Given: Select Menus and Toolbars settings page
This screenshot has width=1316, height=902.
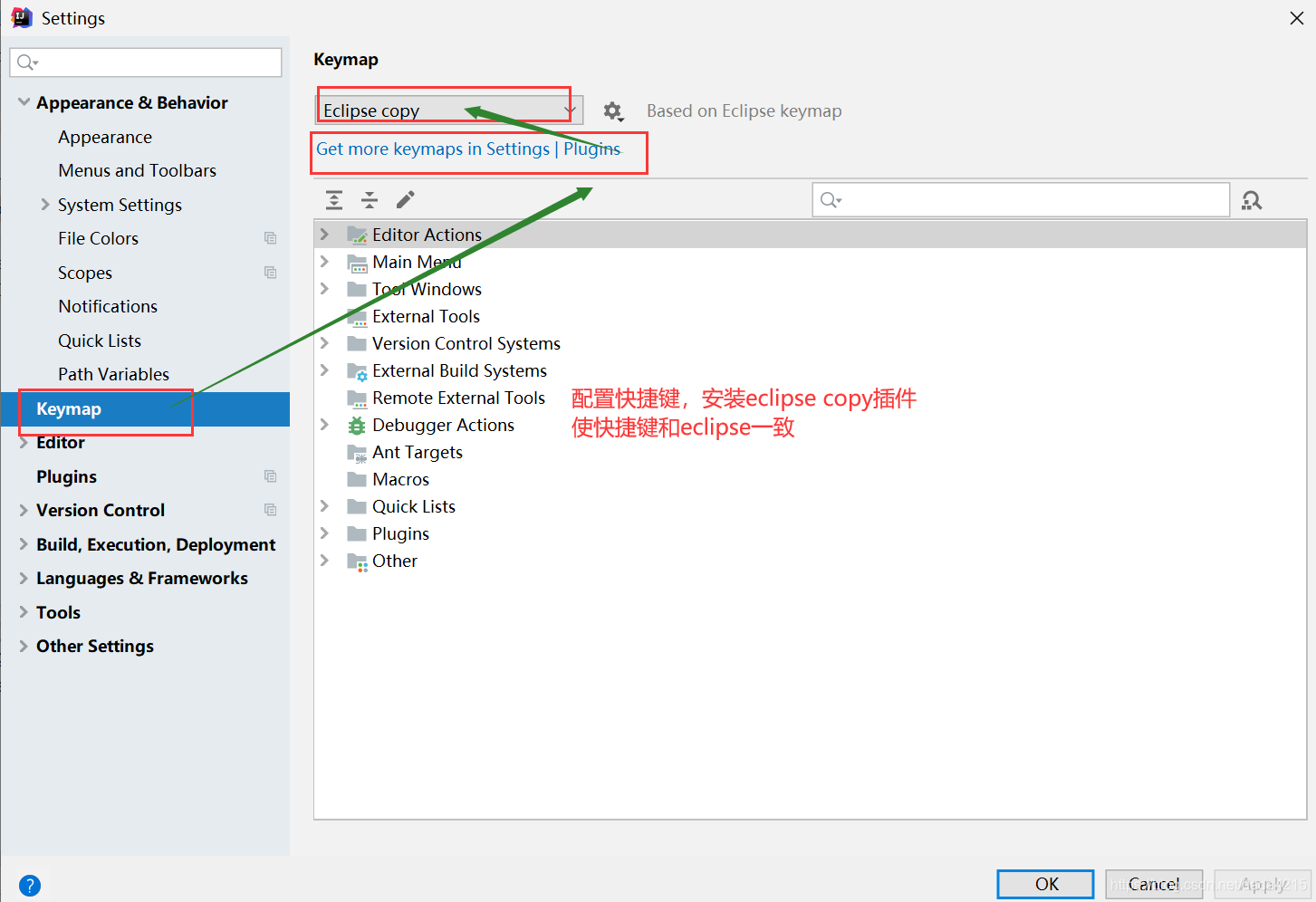Looking at the screenshot, I should pos(138,170).
